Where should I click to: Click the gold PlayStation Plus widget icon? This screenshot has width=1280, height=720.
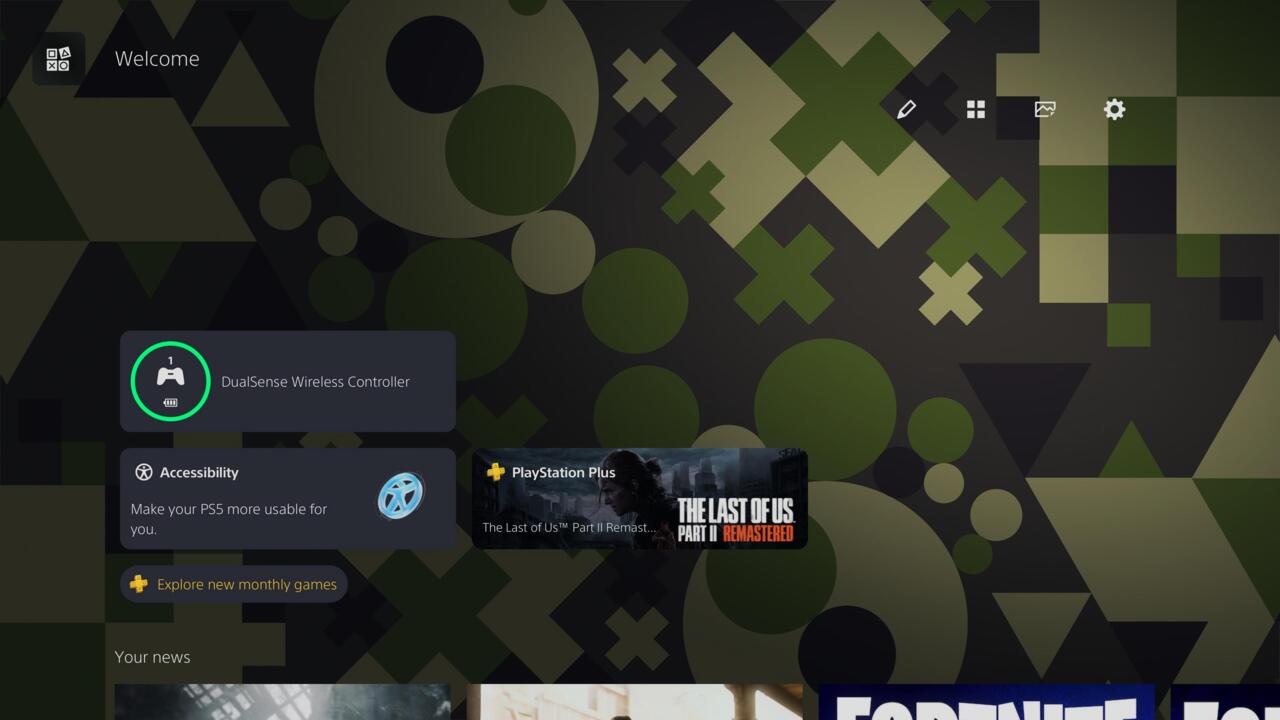(495, 472)
